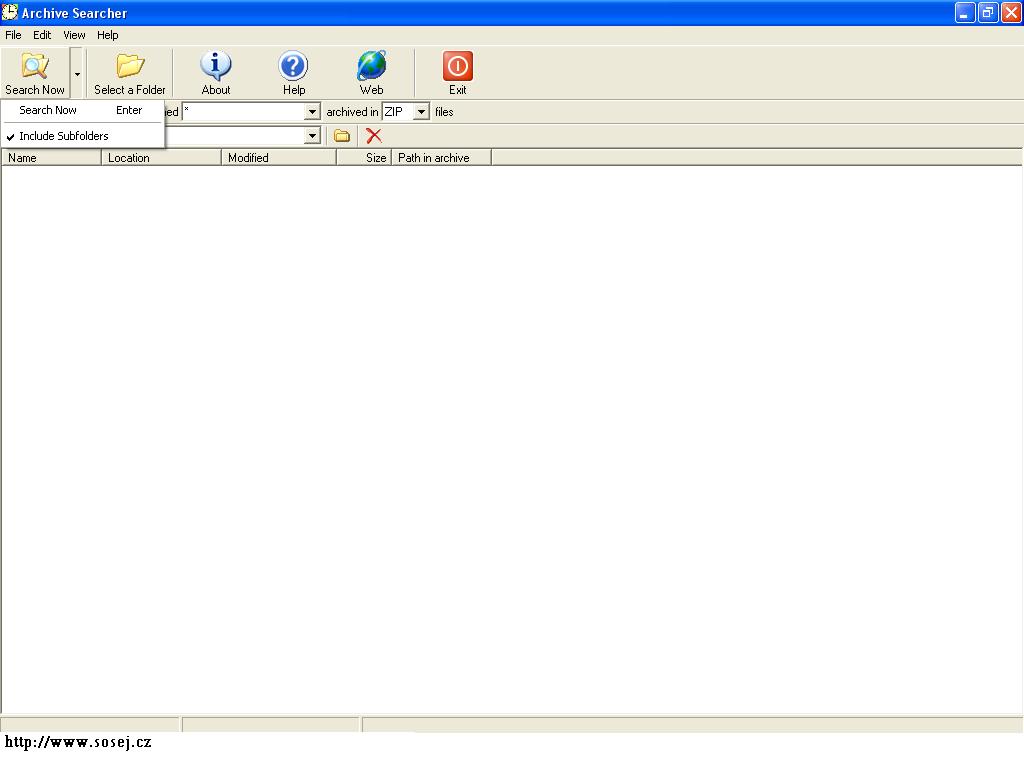Open the file name pattern dropdown
1024x768 pixels.
(x=312, y=112)
